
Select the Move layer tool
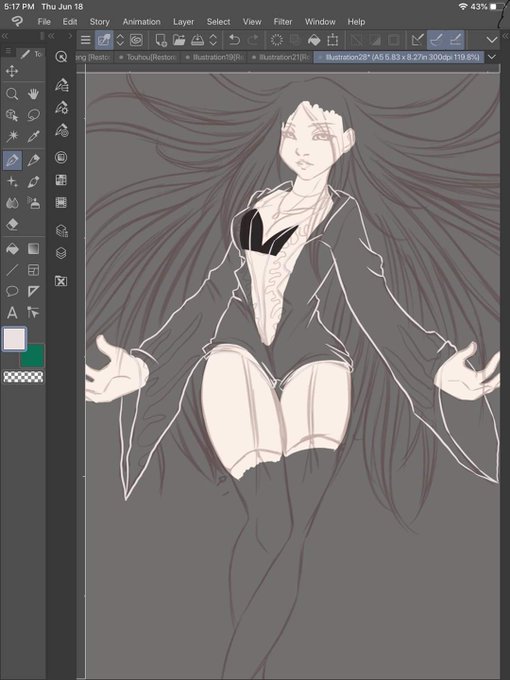[x=12, y=72]
